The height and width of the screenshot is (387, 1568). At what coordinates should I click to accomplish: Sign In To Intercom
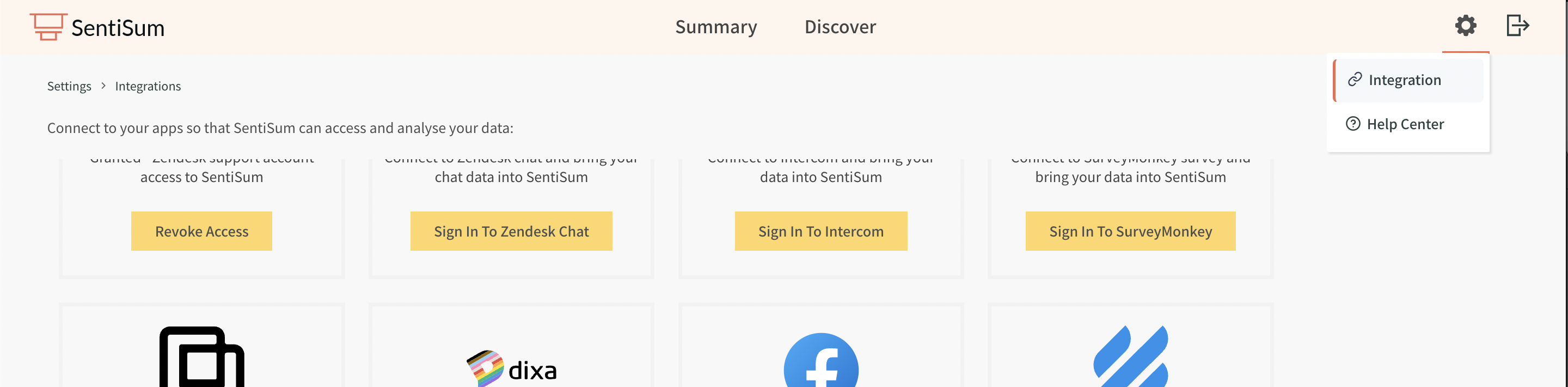821,231
